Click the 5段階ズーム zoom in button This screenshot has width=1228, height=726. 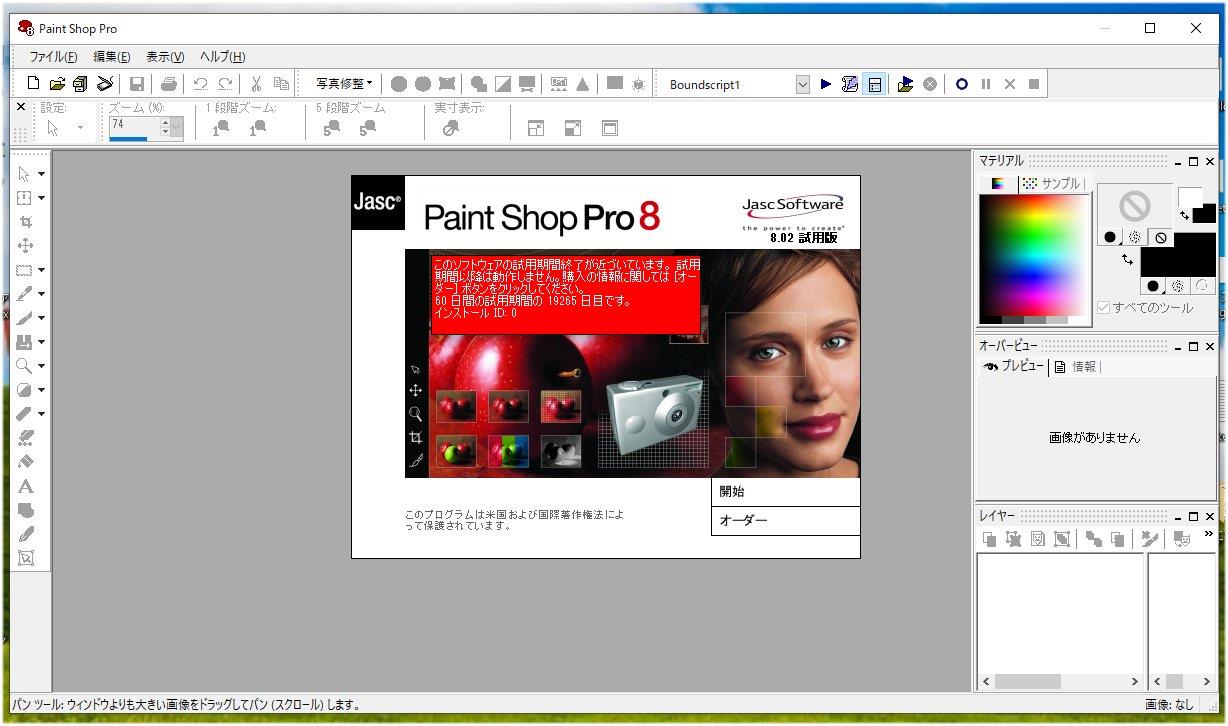368,128
